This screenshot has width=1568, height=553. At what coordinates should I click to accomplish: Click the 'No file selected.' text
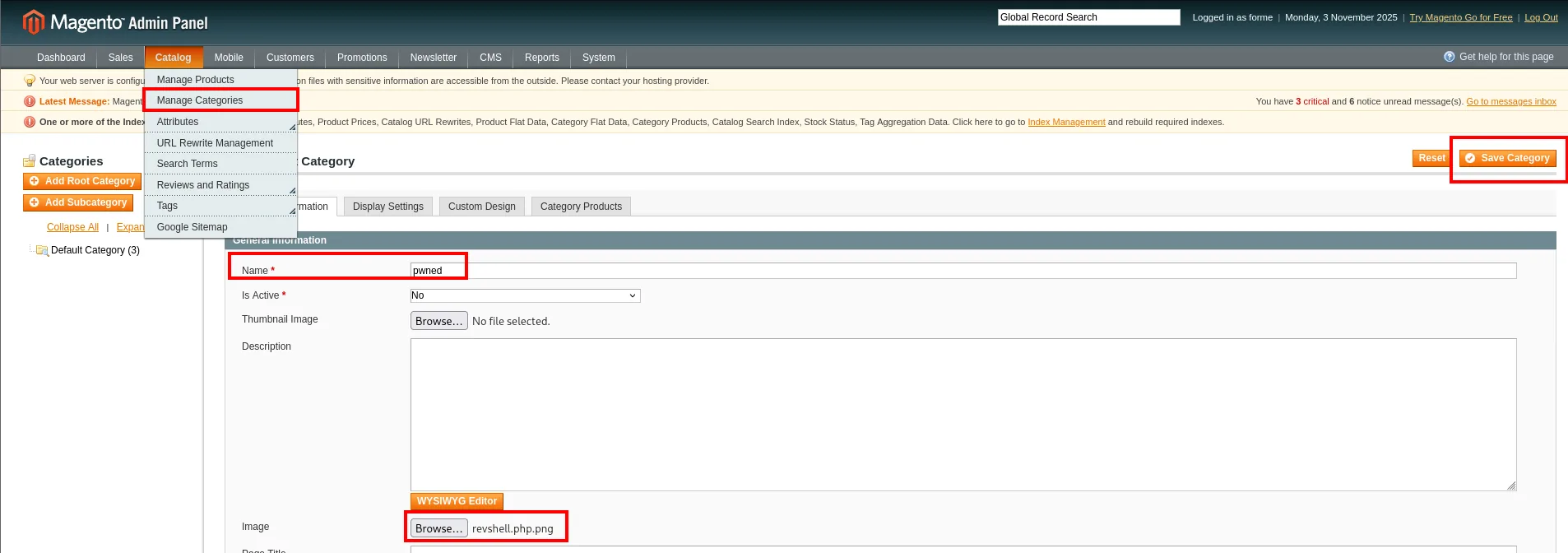(x=511, y=321)
